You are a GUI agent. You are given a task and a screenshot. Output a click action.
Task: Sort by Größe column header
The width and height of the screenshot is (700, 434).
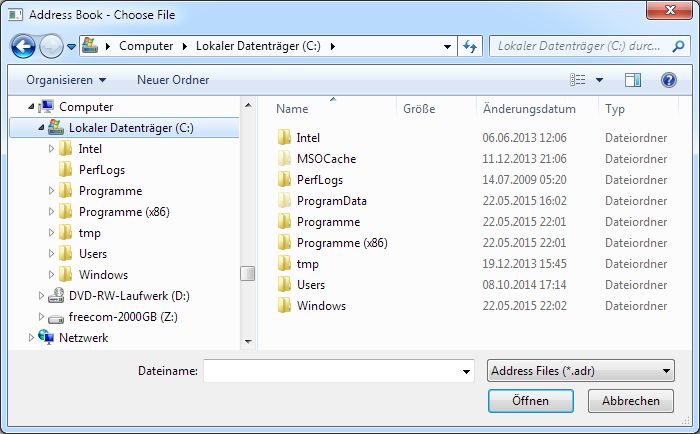pyautogui.click(x=419, y=109)
